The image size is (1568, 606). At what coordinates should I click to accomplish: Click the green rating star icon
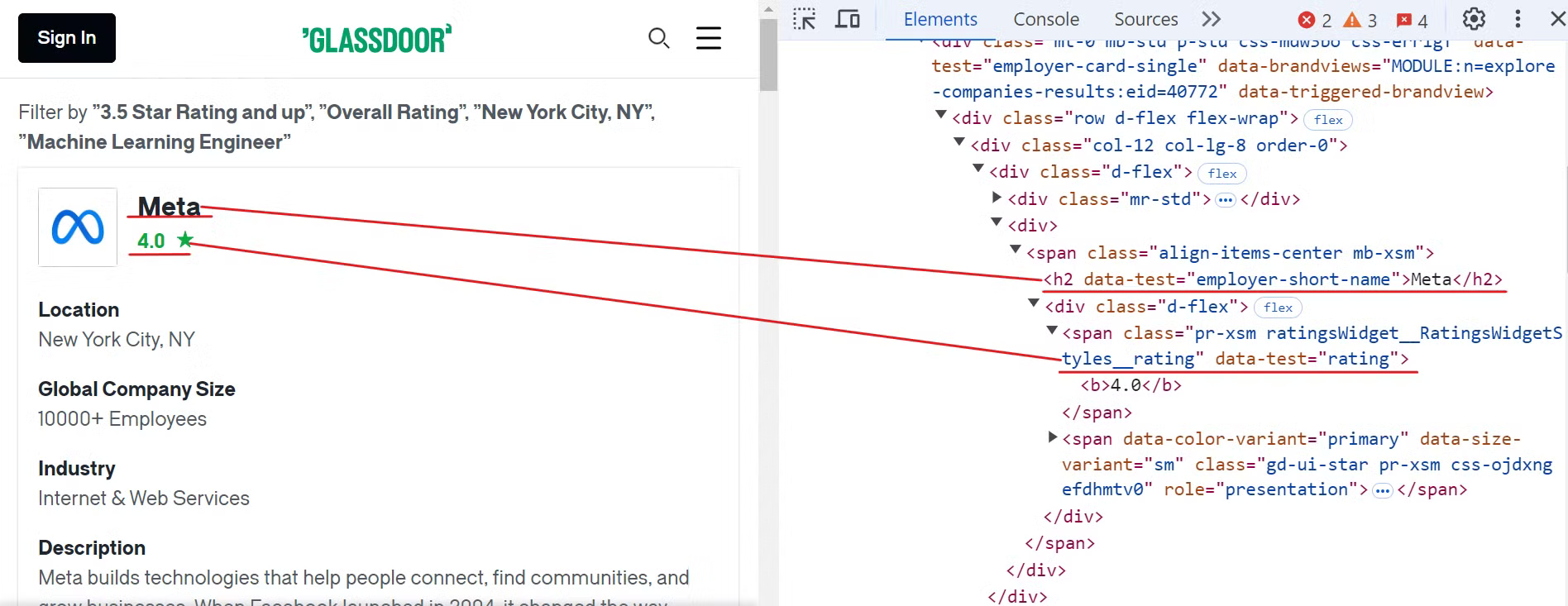point(185,240)
